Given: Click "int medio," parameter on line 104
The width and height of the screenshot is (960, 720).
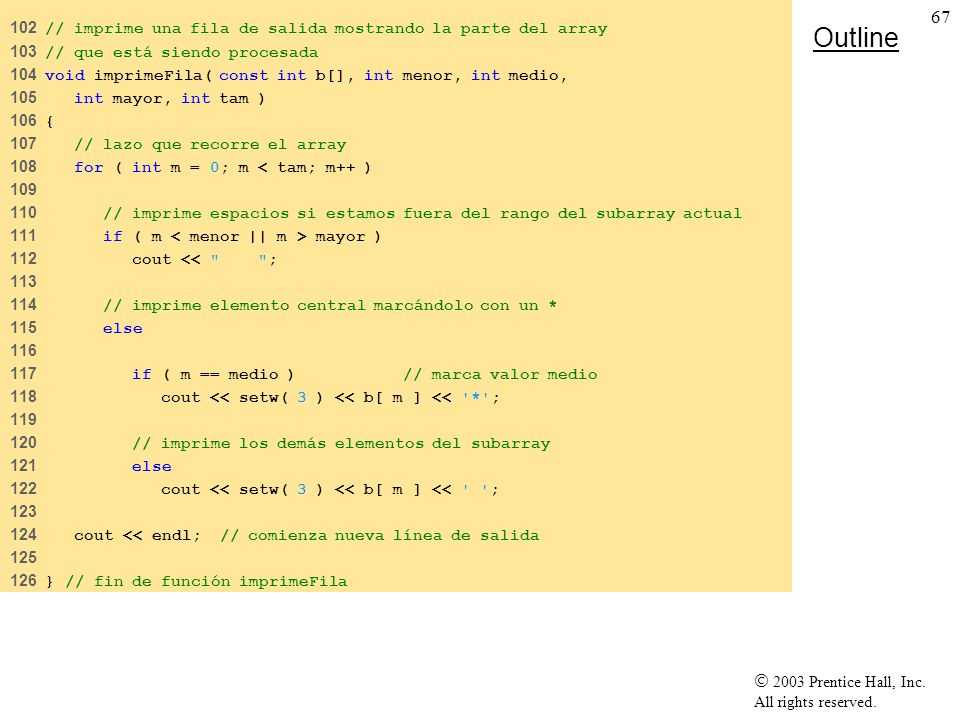Looking at the screenshot, I should [x=519, y=75].
